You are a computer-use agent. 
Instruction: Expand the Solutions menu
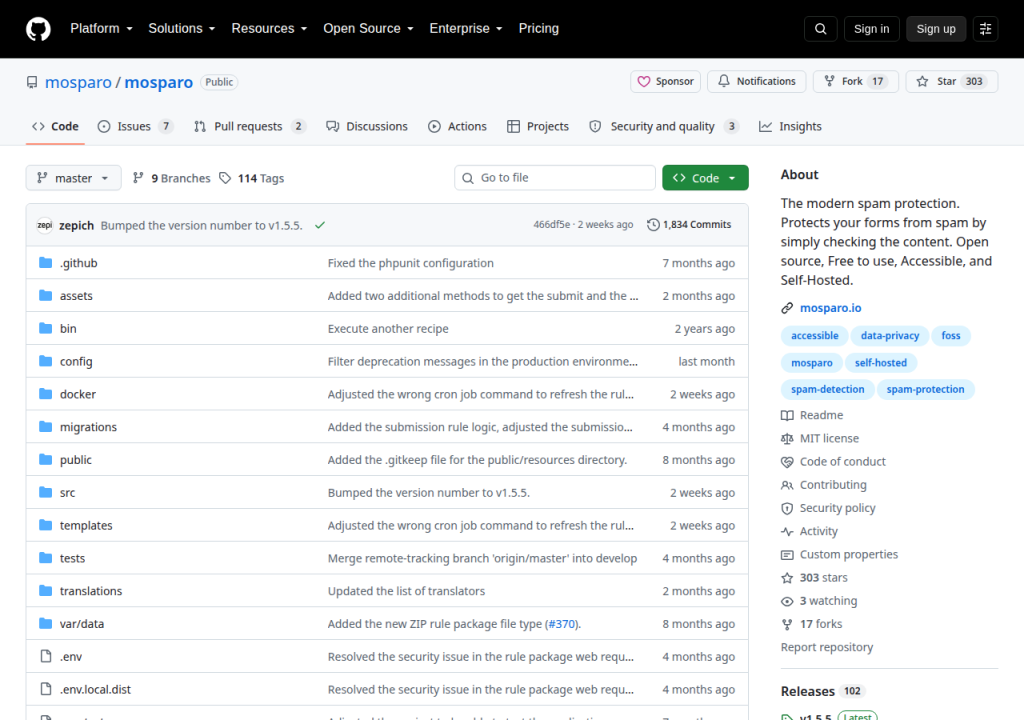point(182,29)
